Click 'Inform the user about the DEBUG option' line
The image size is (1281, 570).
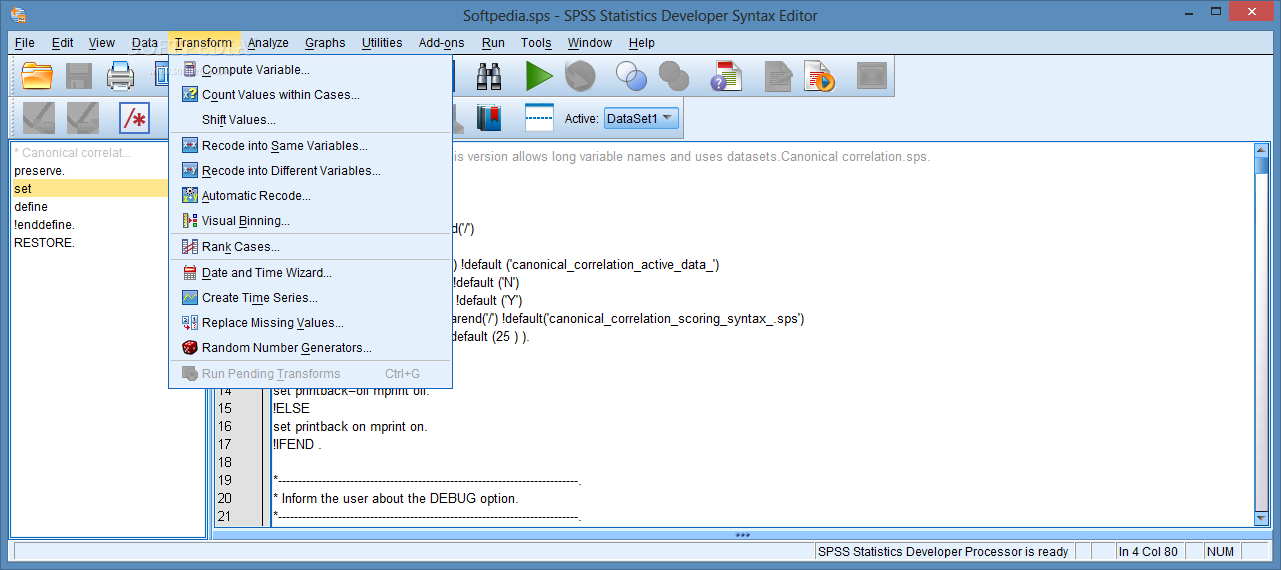click(396, 498)
